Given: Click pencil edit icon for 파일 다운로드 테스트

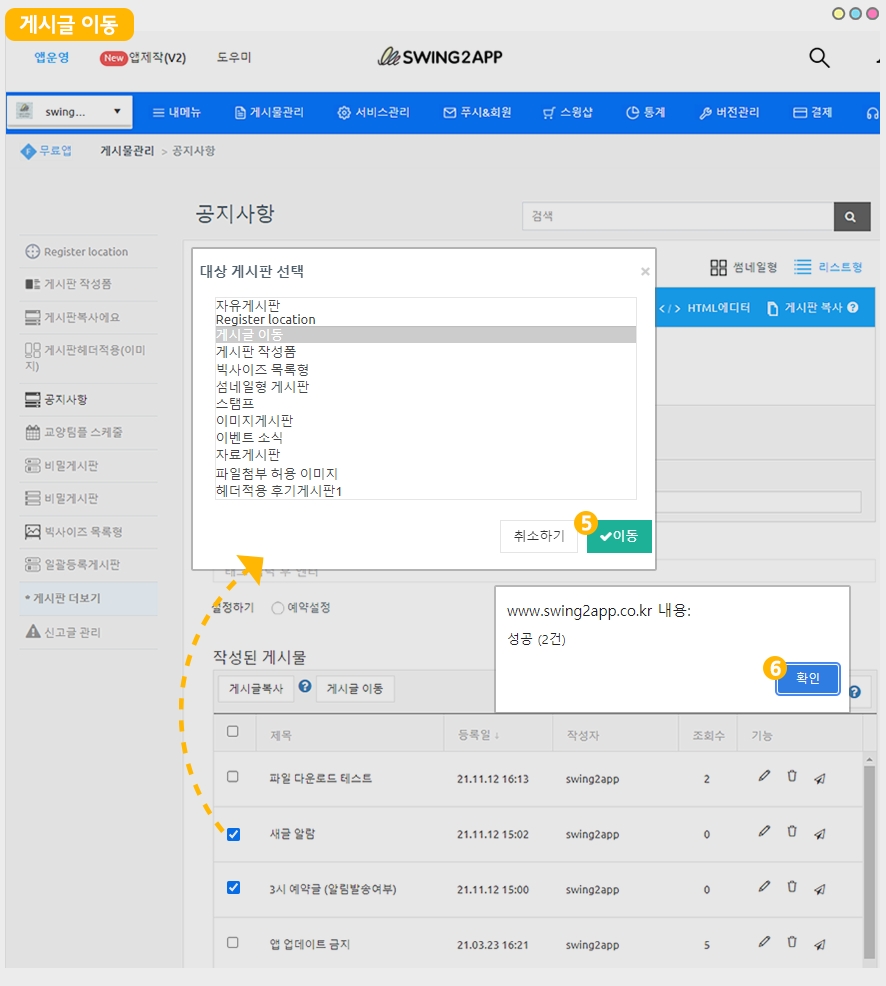Looking at the screenshot, I should pyautogui.click(x=764, y=777).
